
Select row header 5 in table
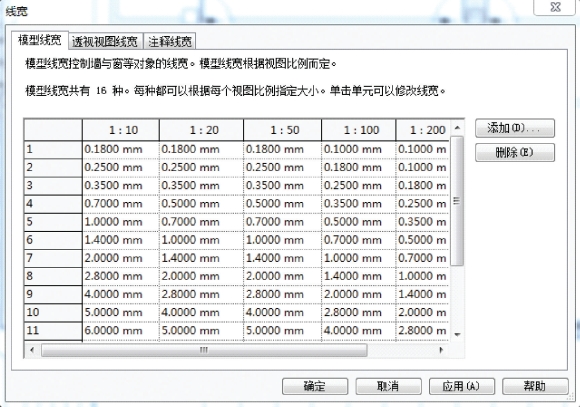(53, 222)
